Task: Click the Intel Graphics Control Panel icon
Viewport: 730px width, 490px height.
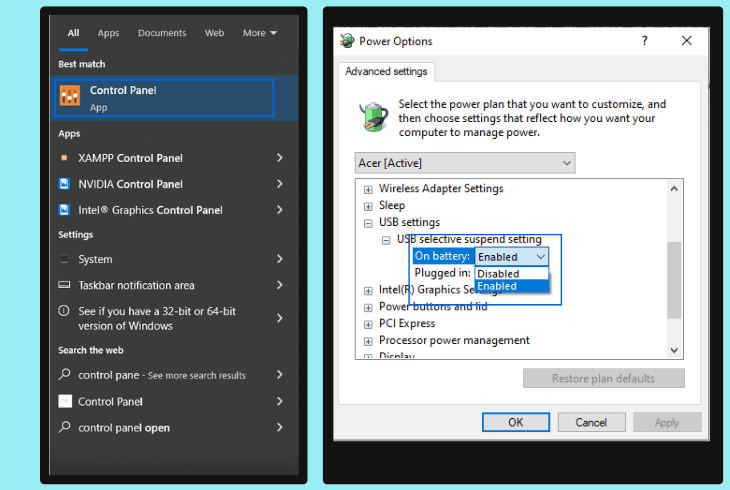Action: click(64, 210)
